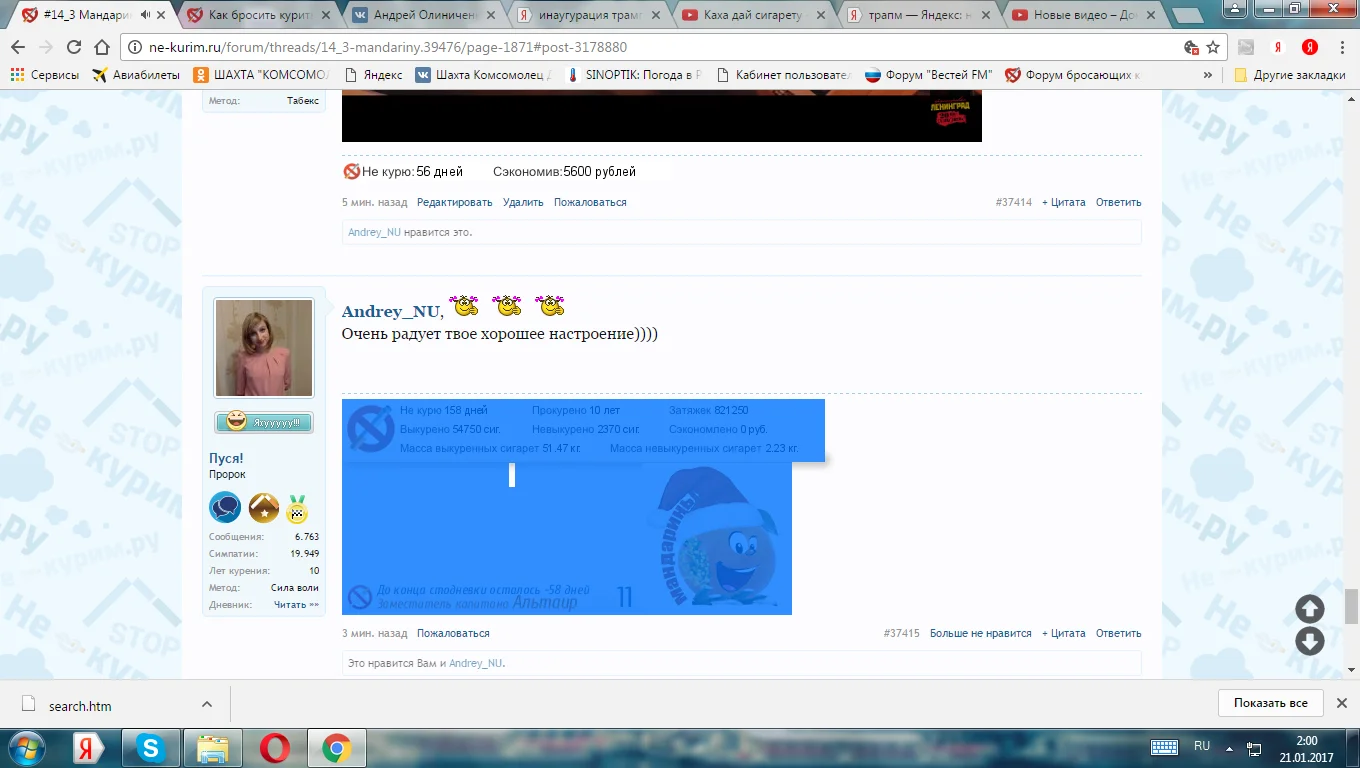The width and height of the screenshot is (1360, 768).
Task: Go to home page via house icon
Action: (101, 47)
